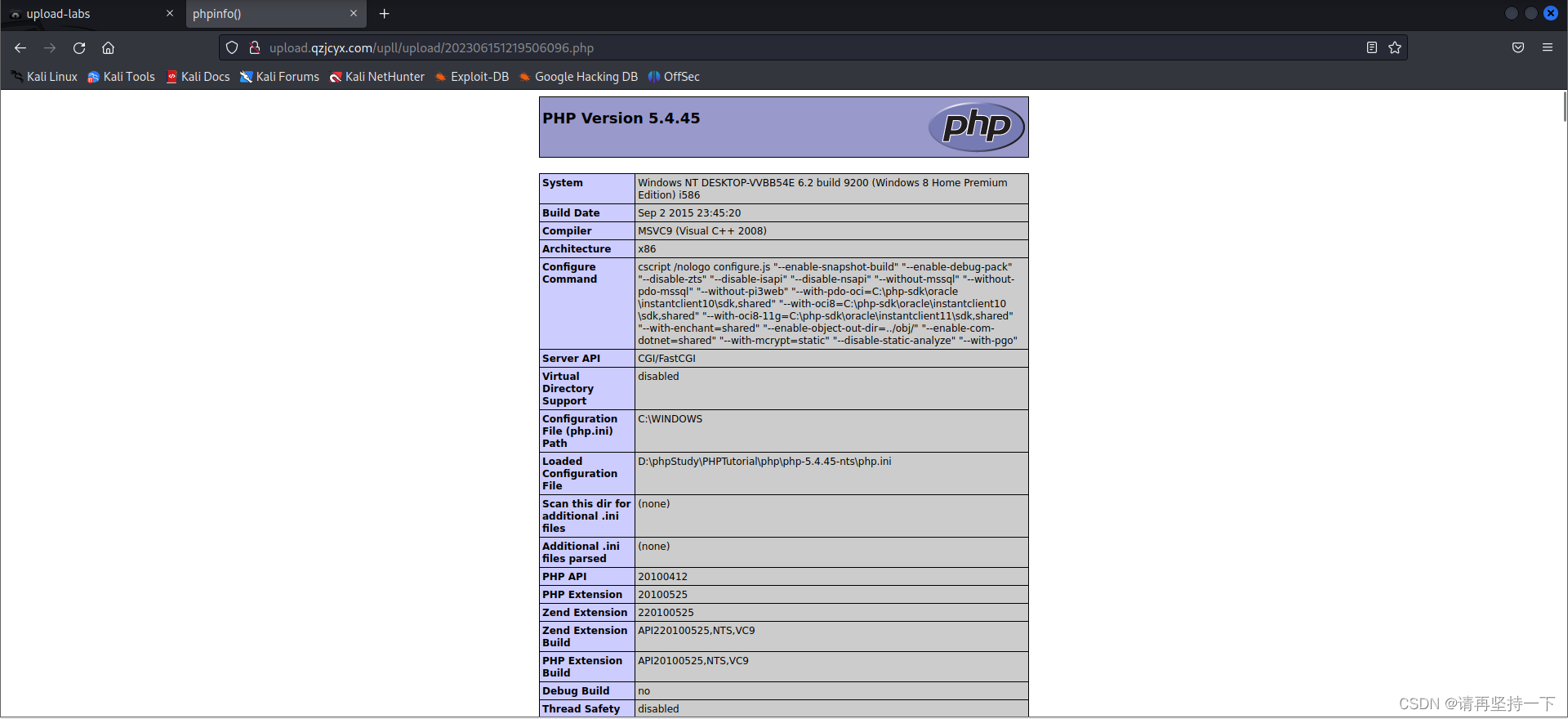Close the browser window
The height and width of the screenshot is (719, 1568).
tap(1551, 13)
